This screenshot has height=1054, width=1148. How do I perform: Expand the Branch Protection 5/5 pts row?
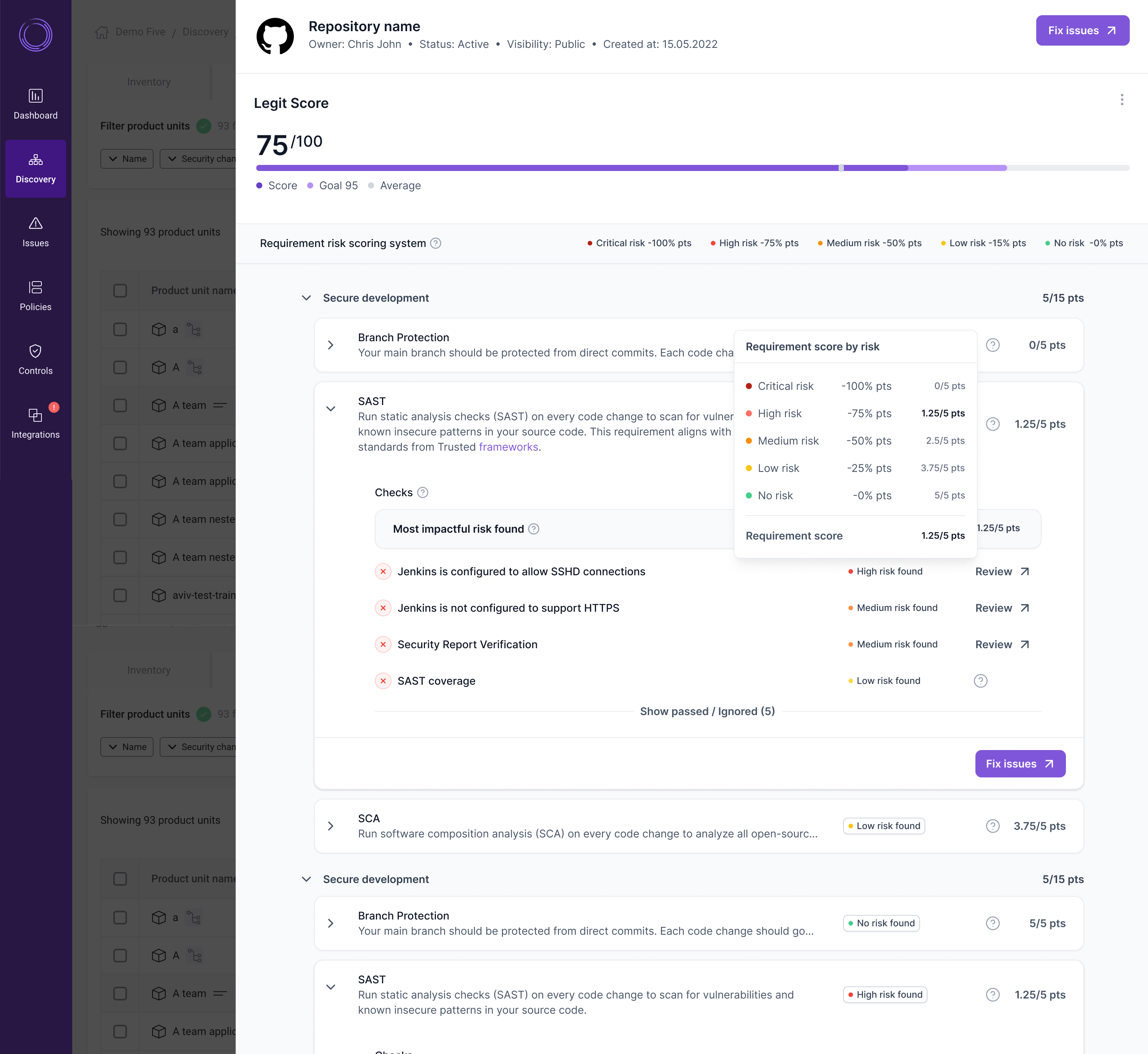pyautogui.click(x=330, y=923)
